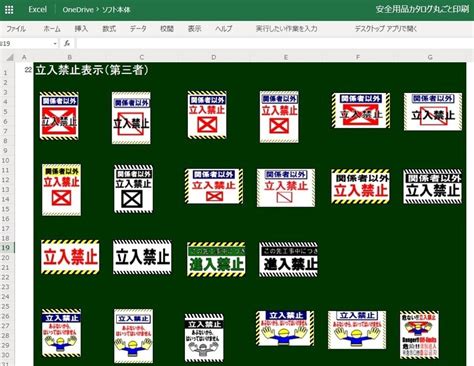Open the OneDrive breadcrumb link
The width and height of the screenshot is (474, 366).
pos(78,10)
